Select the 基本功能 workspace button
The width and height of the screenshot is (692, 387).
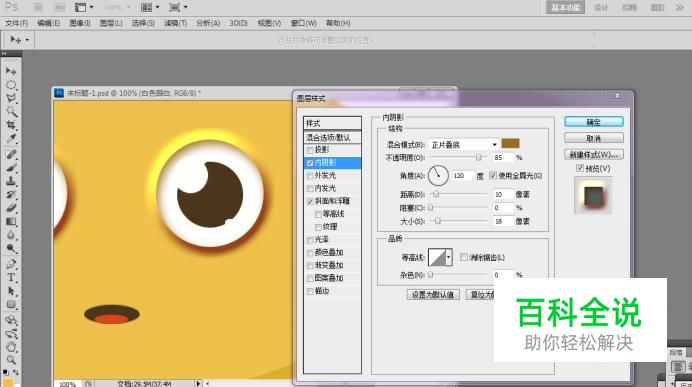click(x=565, y=8)
